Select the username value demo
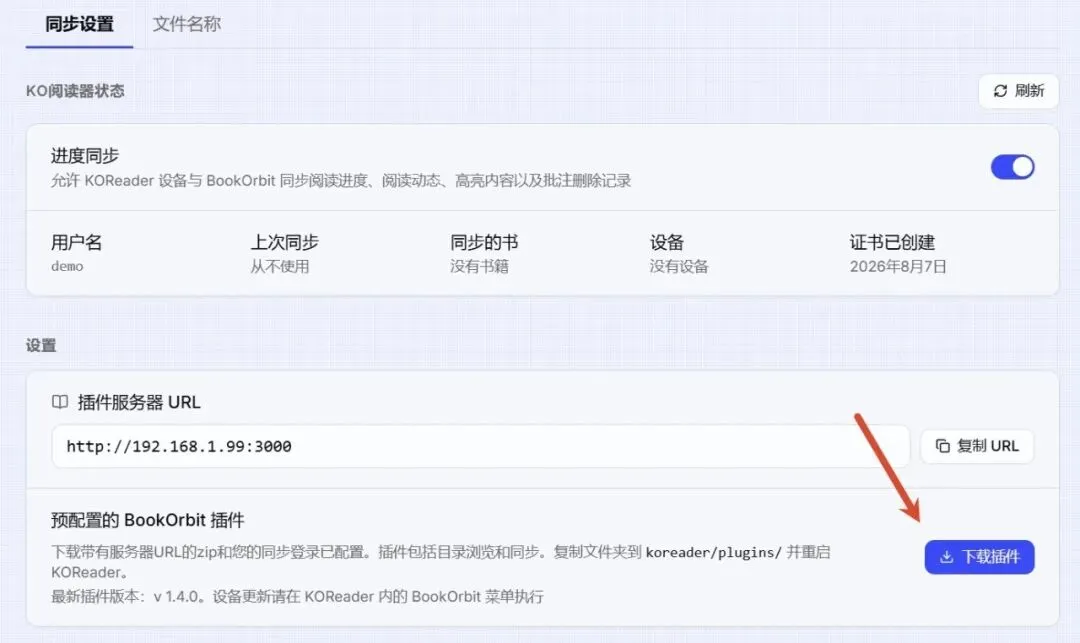 (x=67, y=266)
